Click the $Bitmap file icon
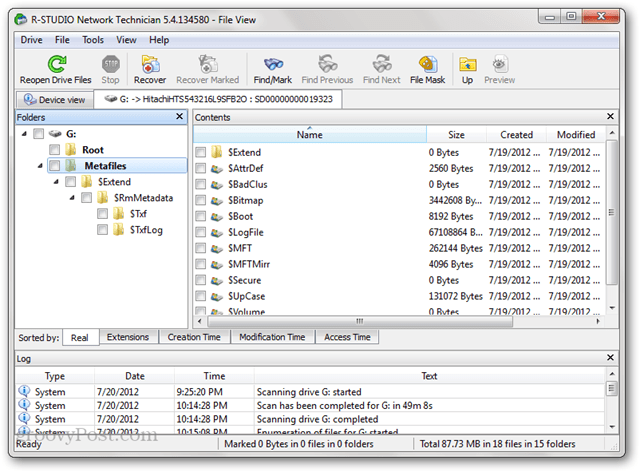The width and height of the screenshot is (640, 472). [217, 200]
